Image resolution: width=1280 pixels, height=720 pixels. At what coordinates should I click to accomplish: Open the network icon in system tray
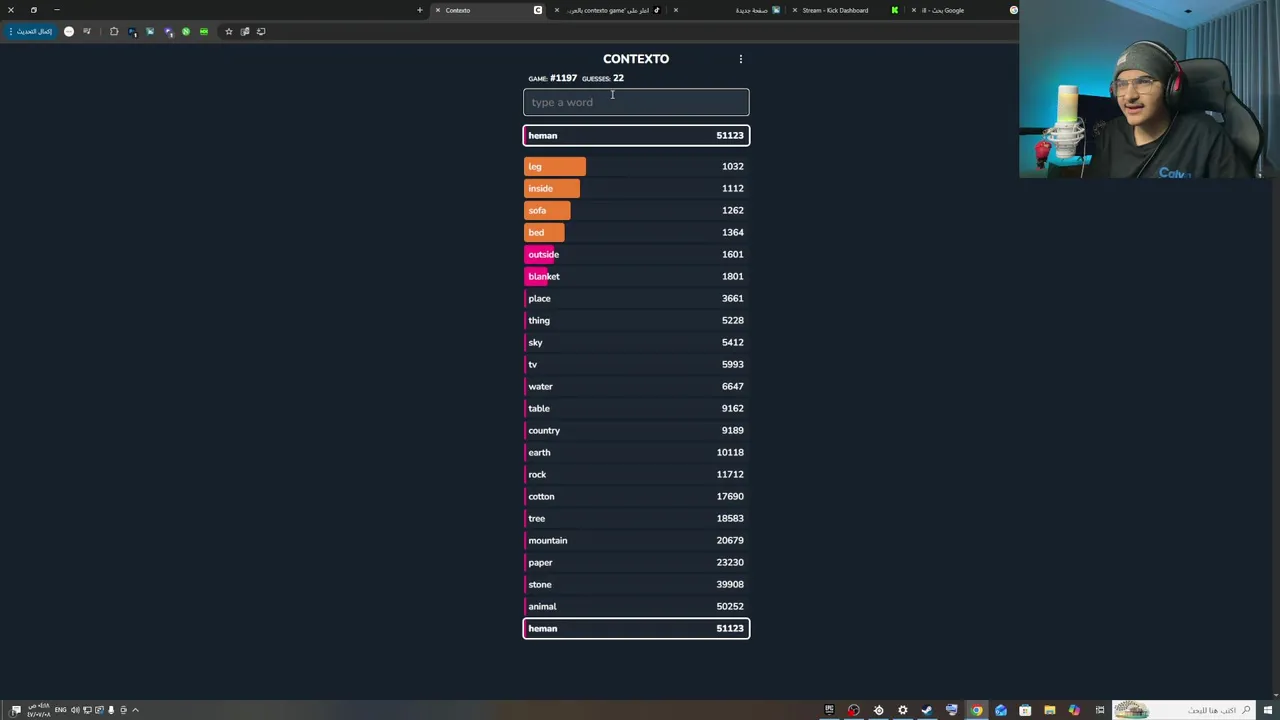tap(87, 710)
